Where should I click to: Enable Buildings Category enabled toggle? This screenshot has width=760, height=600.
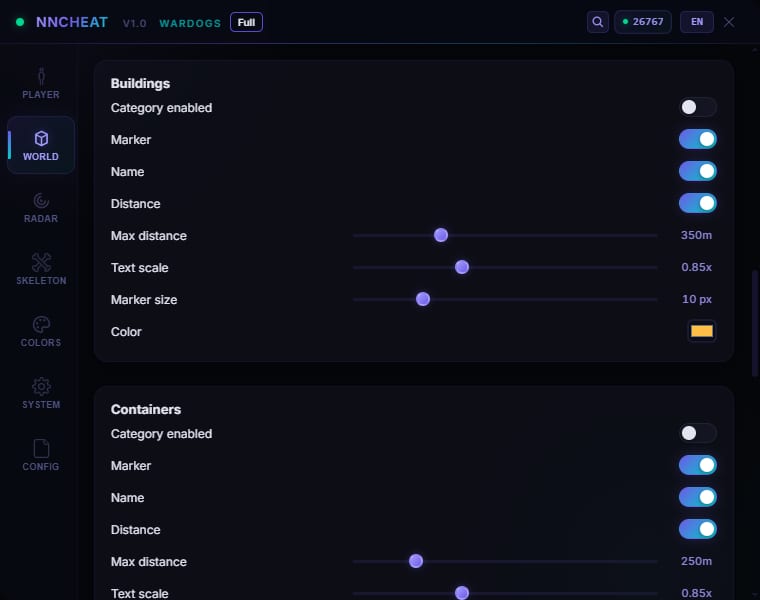tap(697, 107)
